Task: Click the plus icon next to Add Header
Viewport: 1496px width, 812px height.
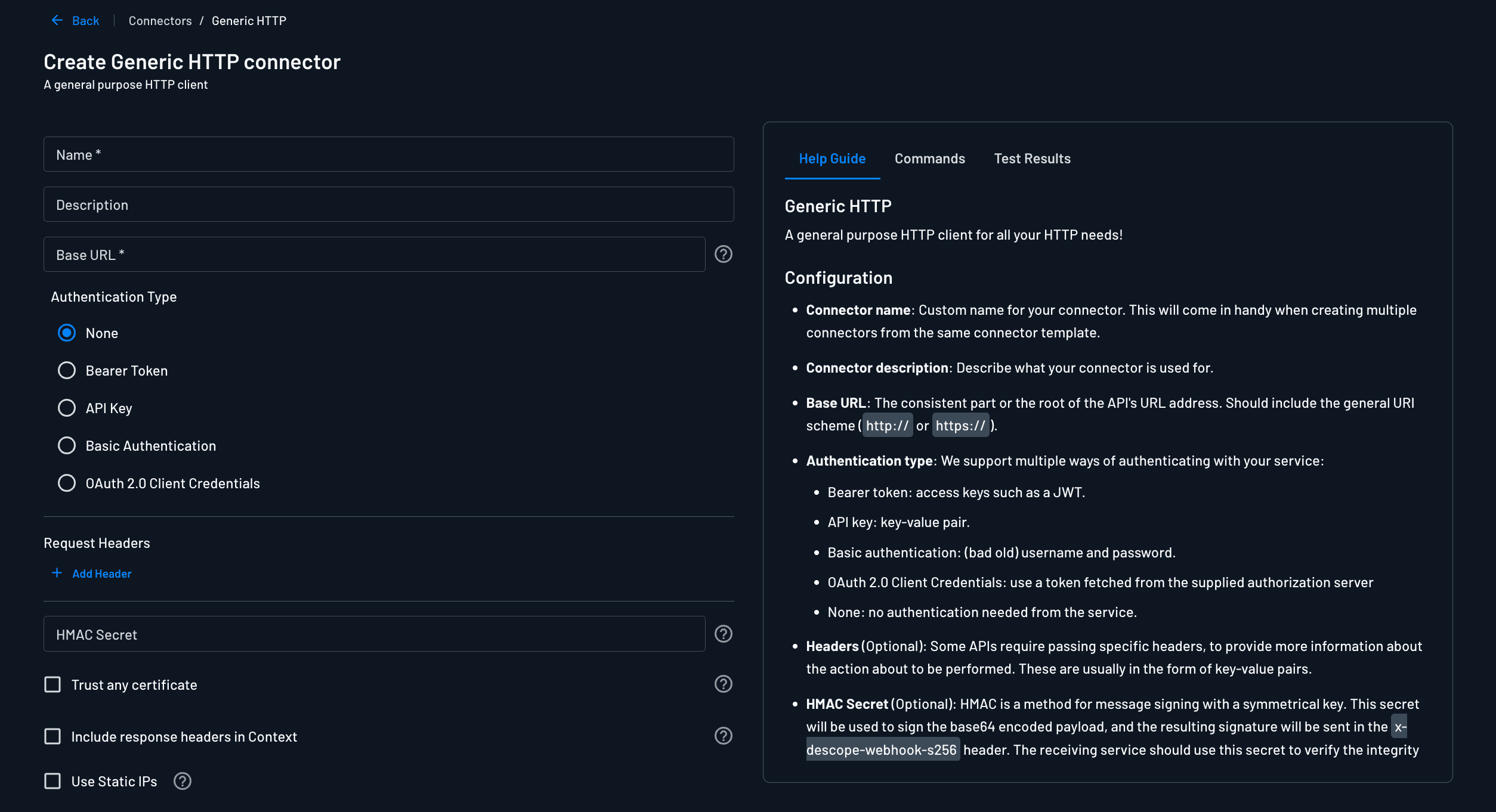Action: tap(57, 573)
